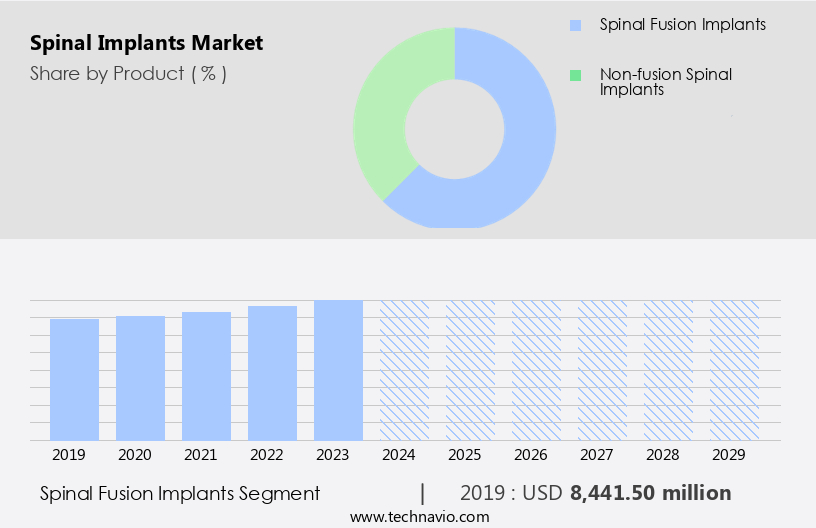
Task: Click the Spinal Fusion Implants legend swatch
Action: click(x=575, y=25)
